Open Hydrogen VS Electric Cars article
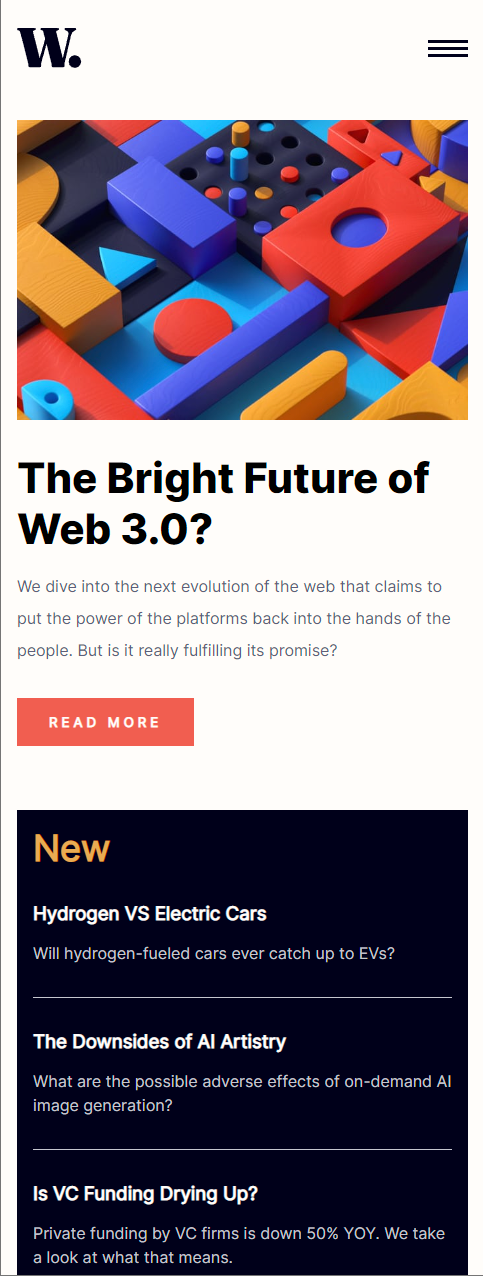Viewport: 483px width, 1276px height. point(150,913)
